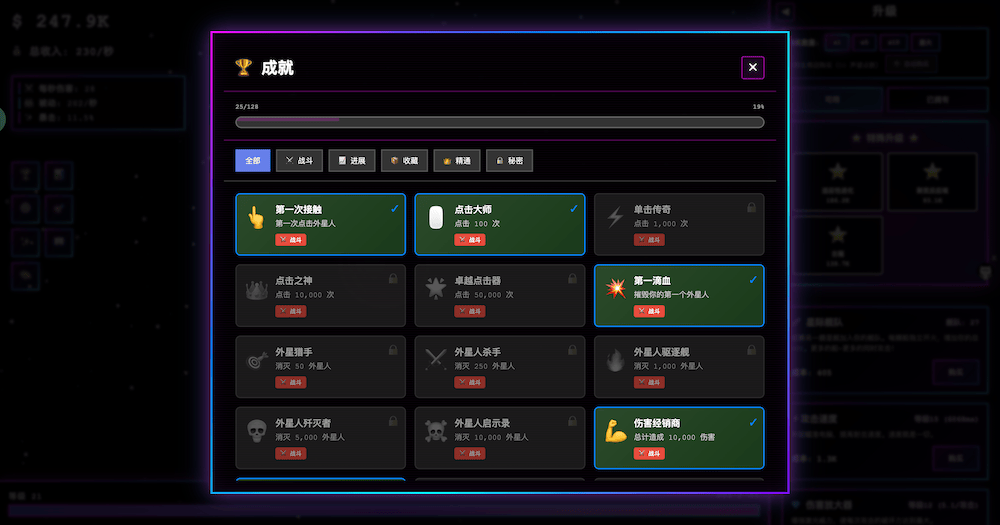The image size is (1000, 525).
Task: Click the lock icon on 卓越点击器 card
Action: tap(570, 279)
